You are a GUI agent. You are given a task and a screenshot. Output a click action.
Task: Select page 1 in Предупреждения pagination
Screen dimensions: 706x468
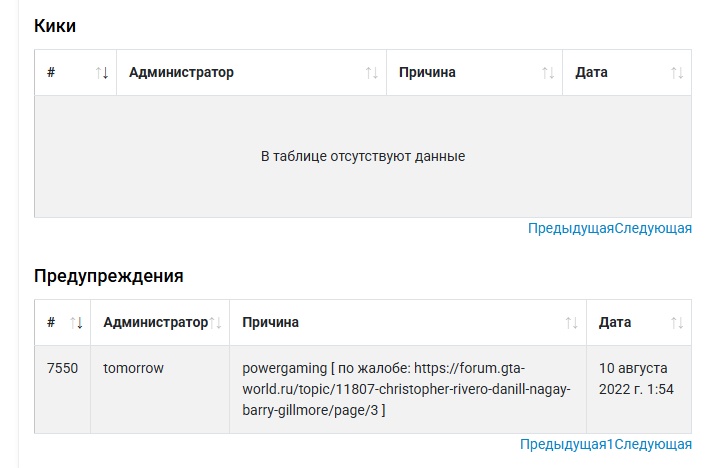point(610,444)
